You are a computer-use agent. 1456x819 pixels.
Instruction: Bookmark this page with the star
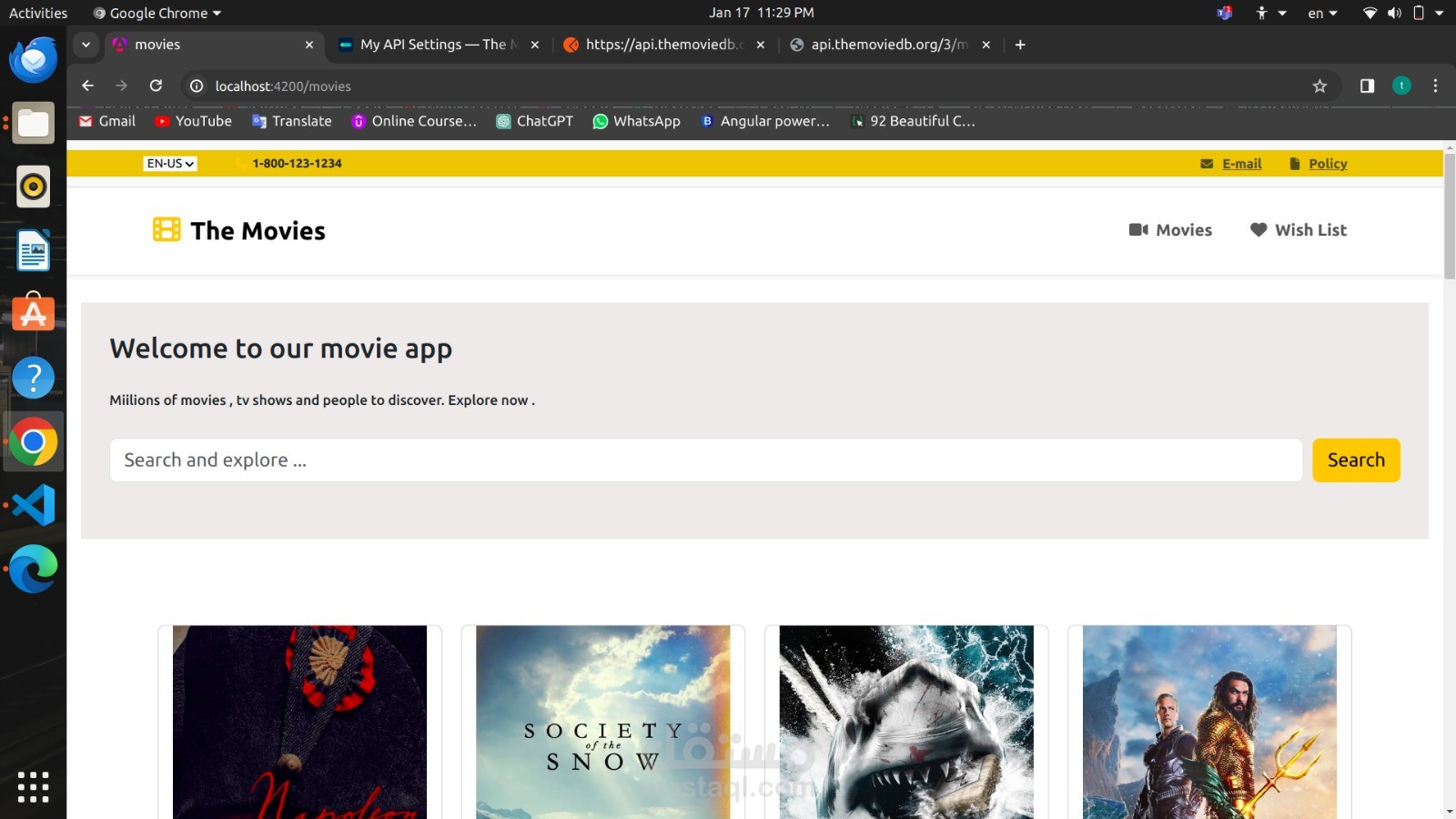1319,86
